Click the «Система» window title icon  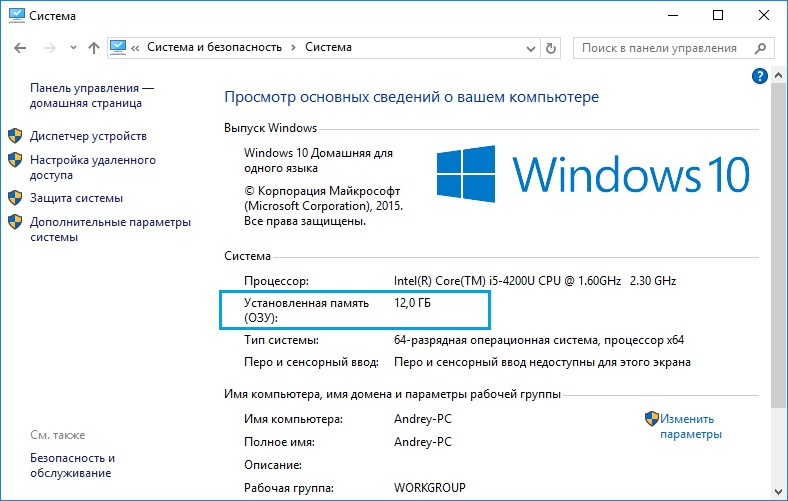pos(17,16)
